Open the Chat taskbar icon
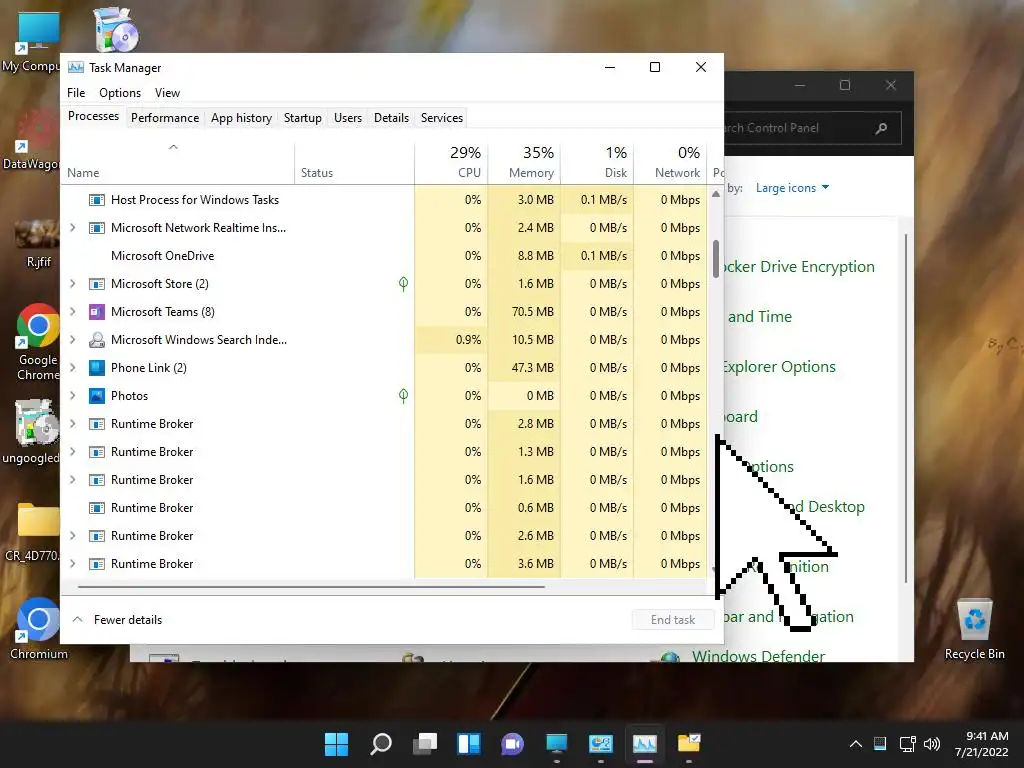This screenshot has height=768, width=1024. pyautogui.click(x=513, y=743)
